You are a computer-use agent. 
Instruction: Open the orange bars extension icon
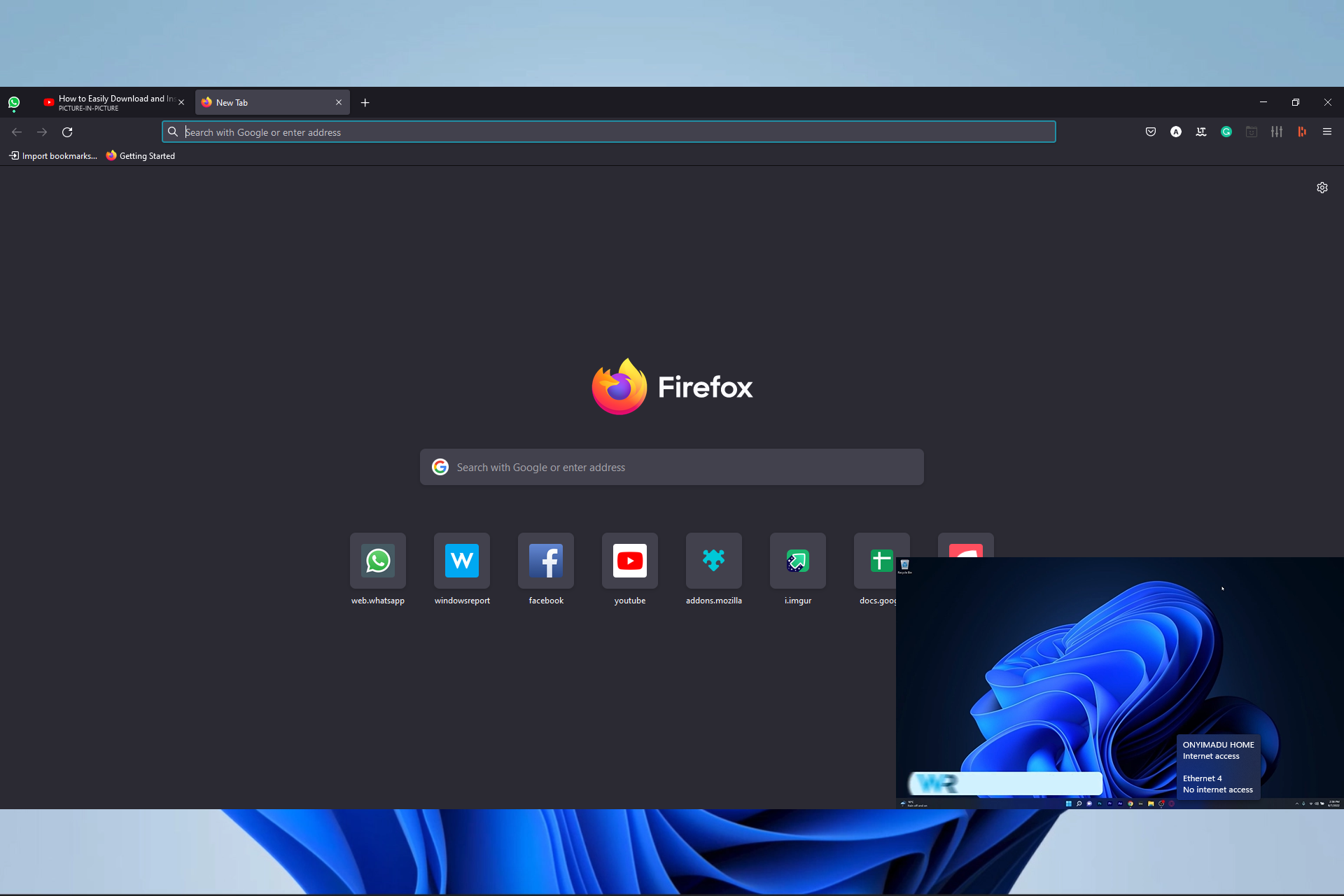pos(1302,132)
